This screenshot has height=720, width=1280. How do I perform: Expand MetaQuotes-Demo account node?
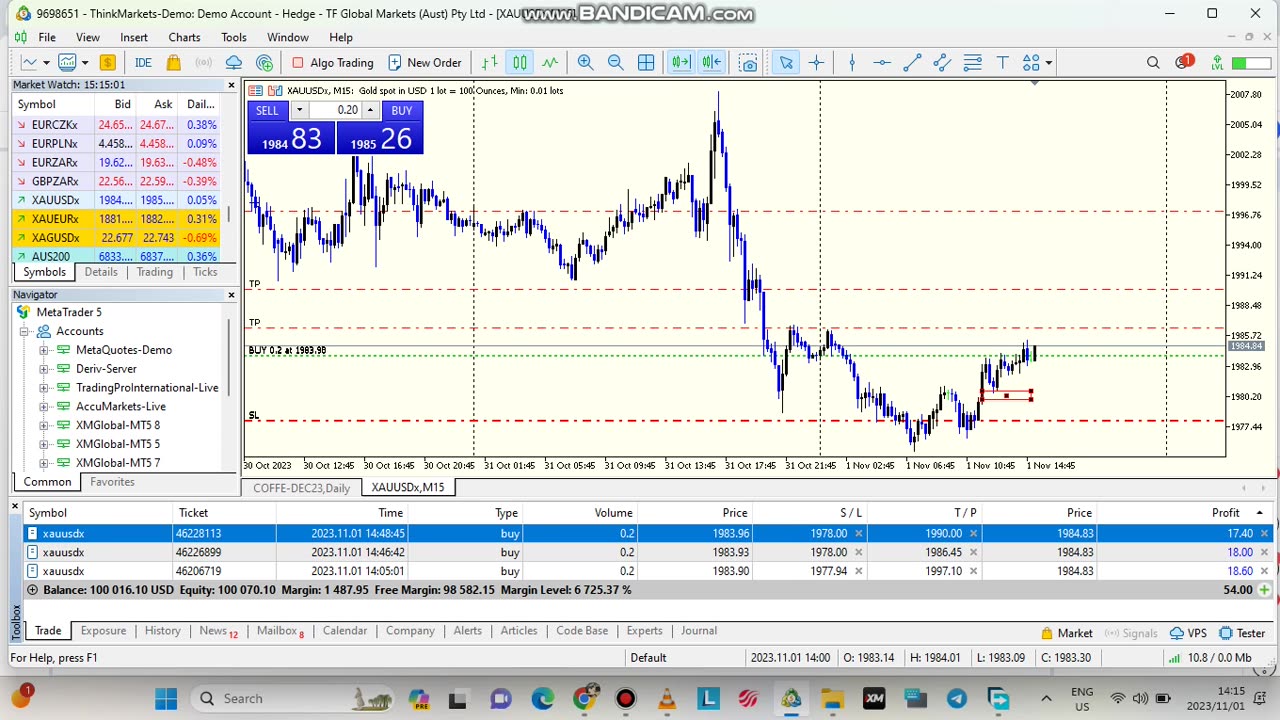(43, 350)
